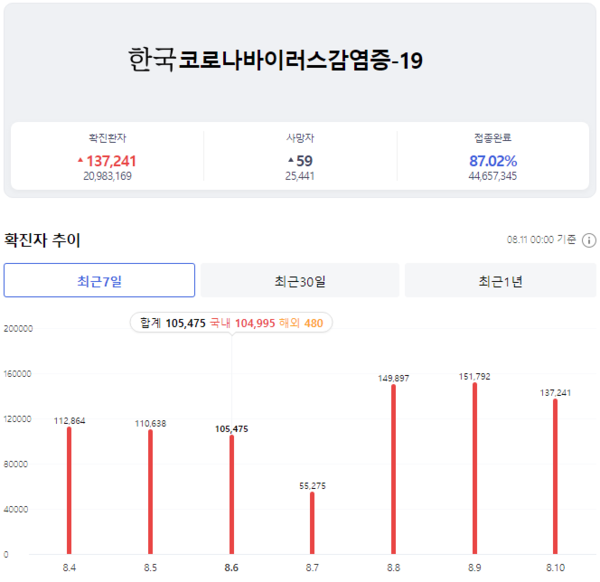Select the 최근7일 tab
This screenshot has height=582, width=600.
99,280
